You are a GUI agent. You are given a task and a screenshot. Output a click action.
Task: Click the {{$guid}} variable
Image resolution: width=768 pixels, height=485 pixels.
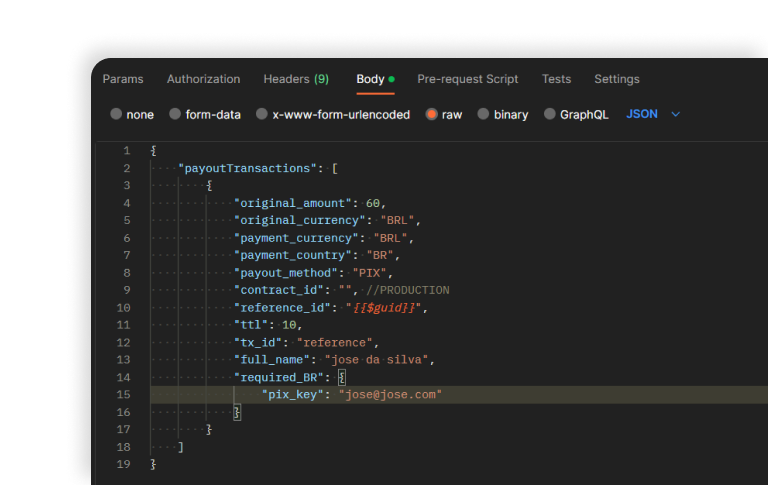pyautogui.click(x=384, y=308)
